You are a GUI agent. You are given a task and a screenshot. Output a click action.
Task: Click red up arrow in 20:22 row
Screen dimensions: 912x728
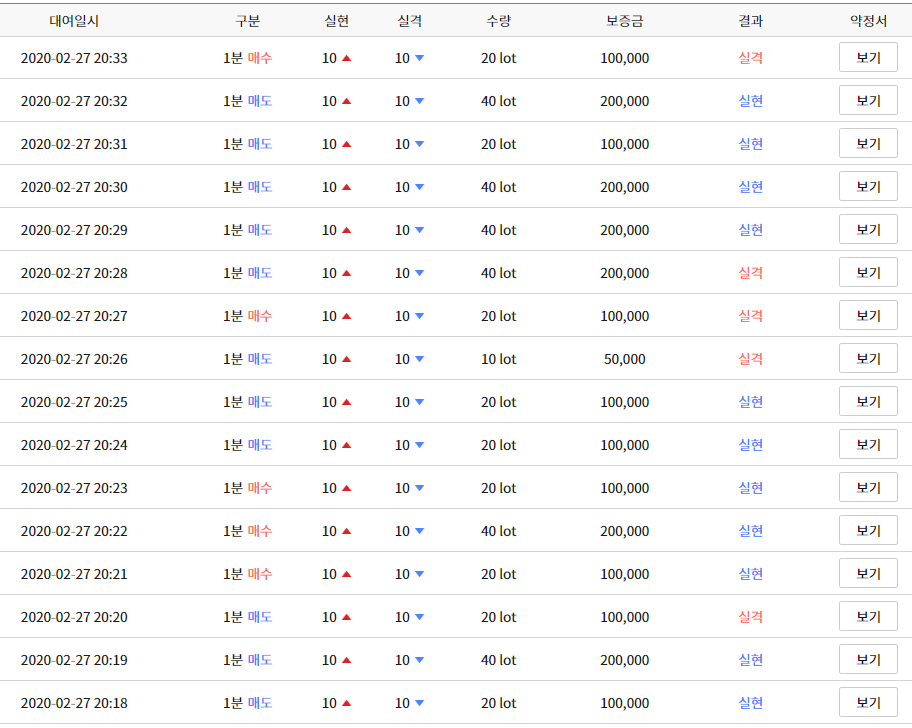(x=347, y=531)
